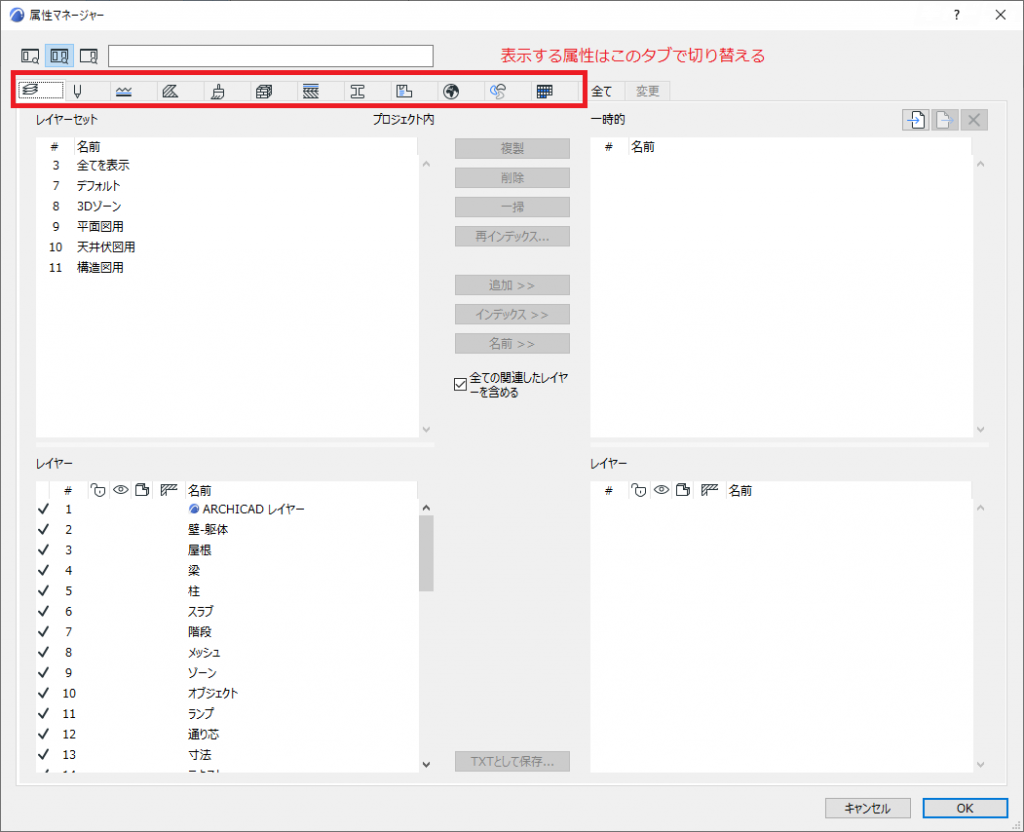Click the 追加 >> button
Viewport: 1024px width, 832px height.
[x=512, y=285]
